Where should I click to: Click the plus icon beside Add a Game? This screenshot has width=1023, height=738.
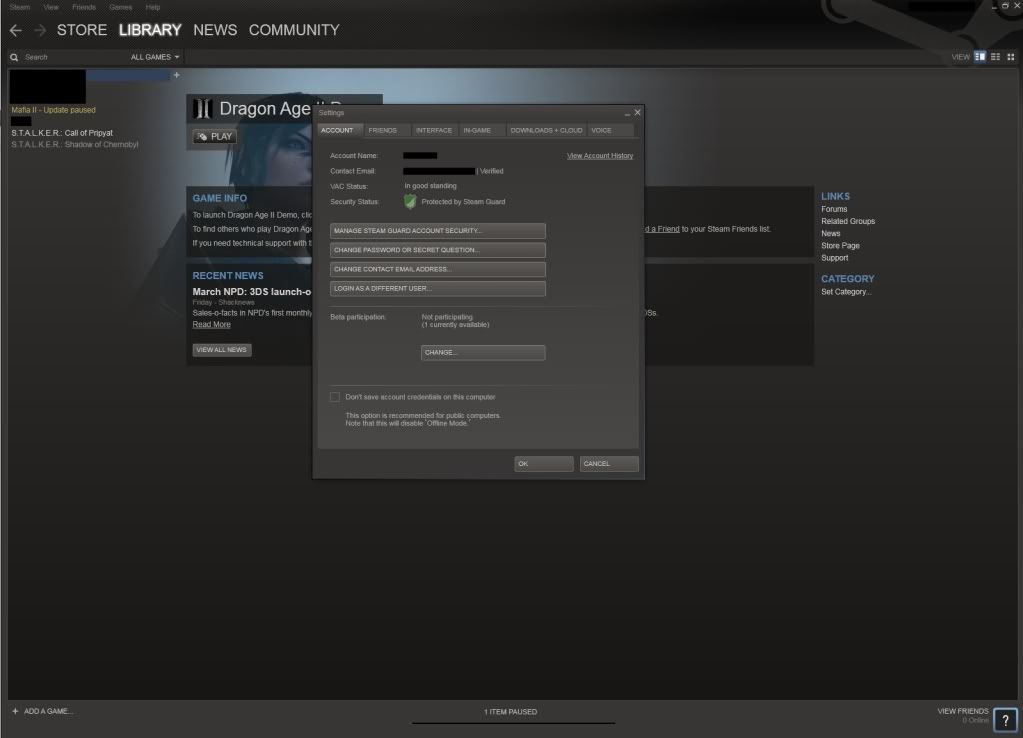coord(15,711)
